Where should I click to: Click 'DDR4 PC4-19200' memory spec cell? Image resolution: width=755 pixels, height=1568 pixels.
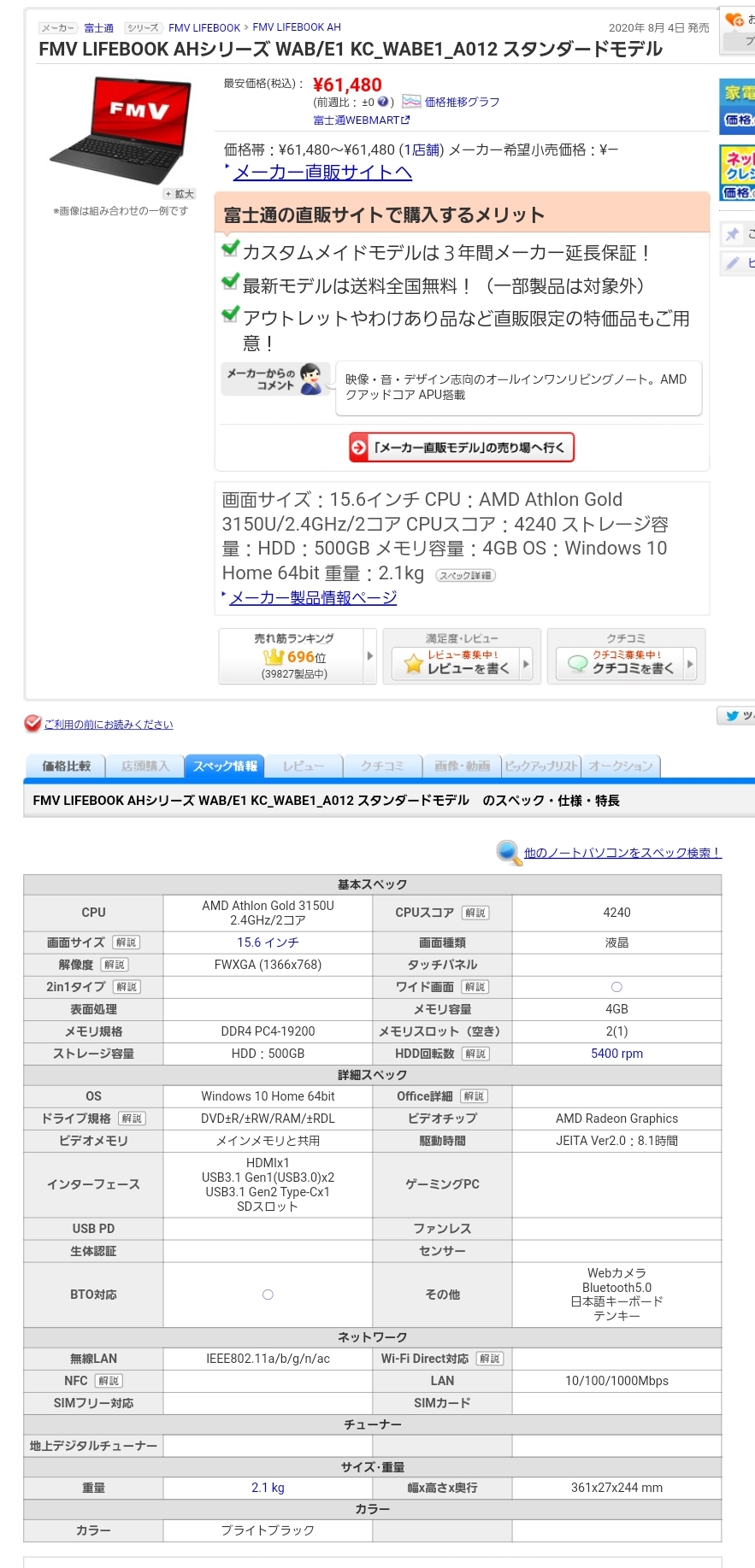(268, 1031)
